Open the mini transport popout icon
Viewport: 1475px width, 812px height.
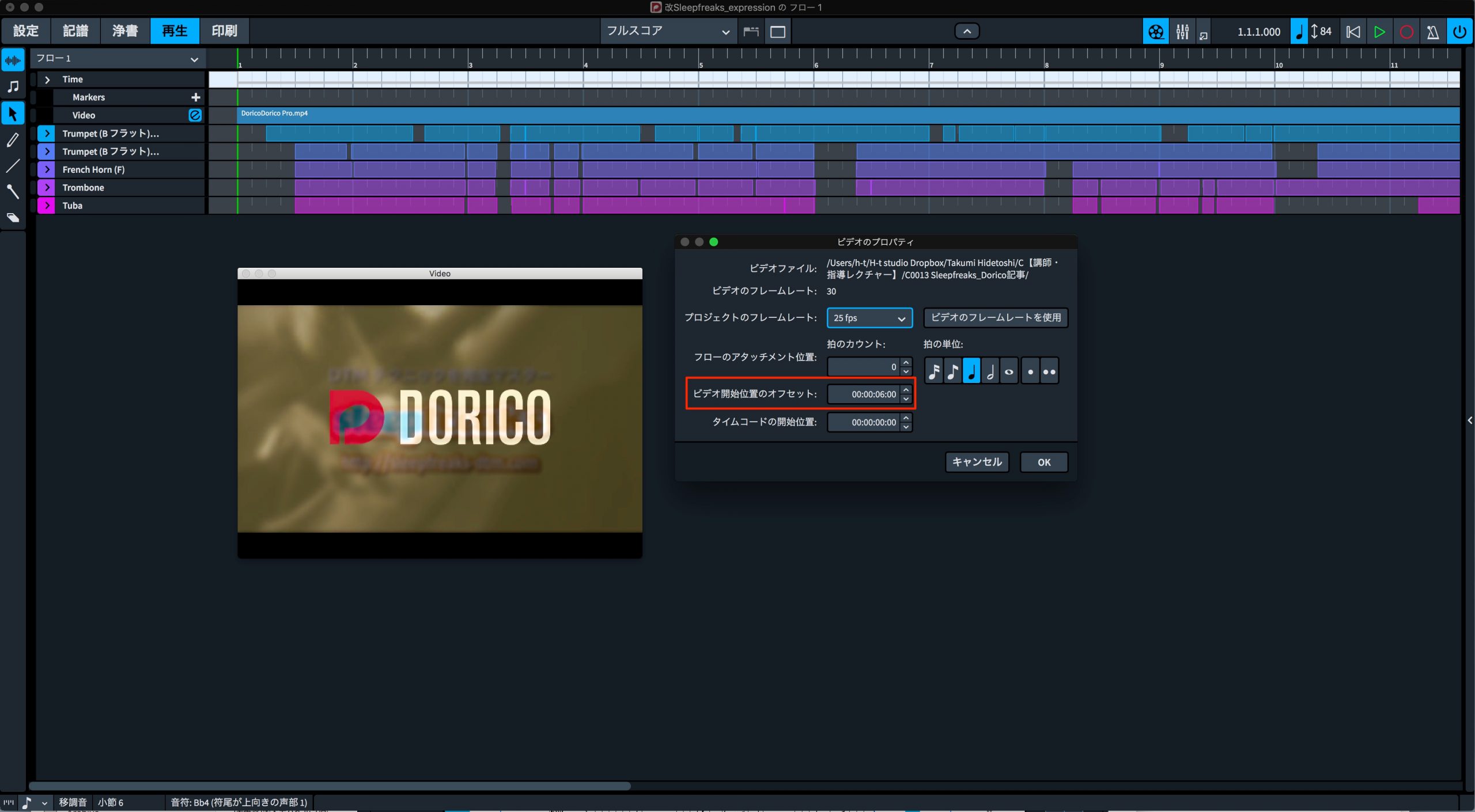point(1204,36)
